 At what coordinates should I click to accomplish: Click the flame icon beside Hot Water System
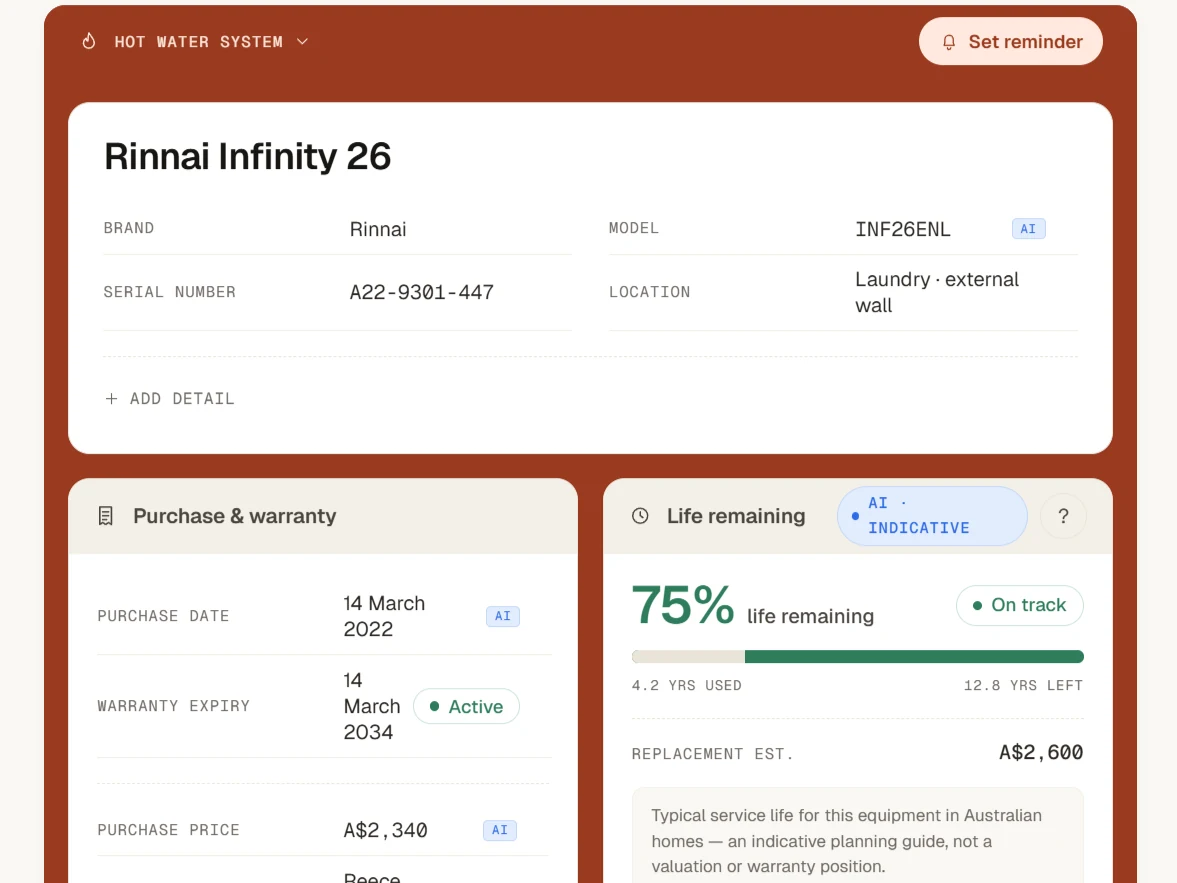[89, 41]
